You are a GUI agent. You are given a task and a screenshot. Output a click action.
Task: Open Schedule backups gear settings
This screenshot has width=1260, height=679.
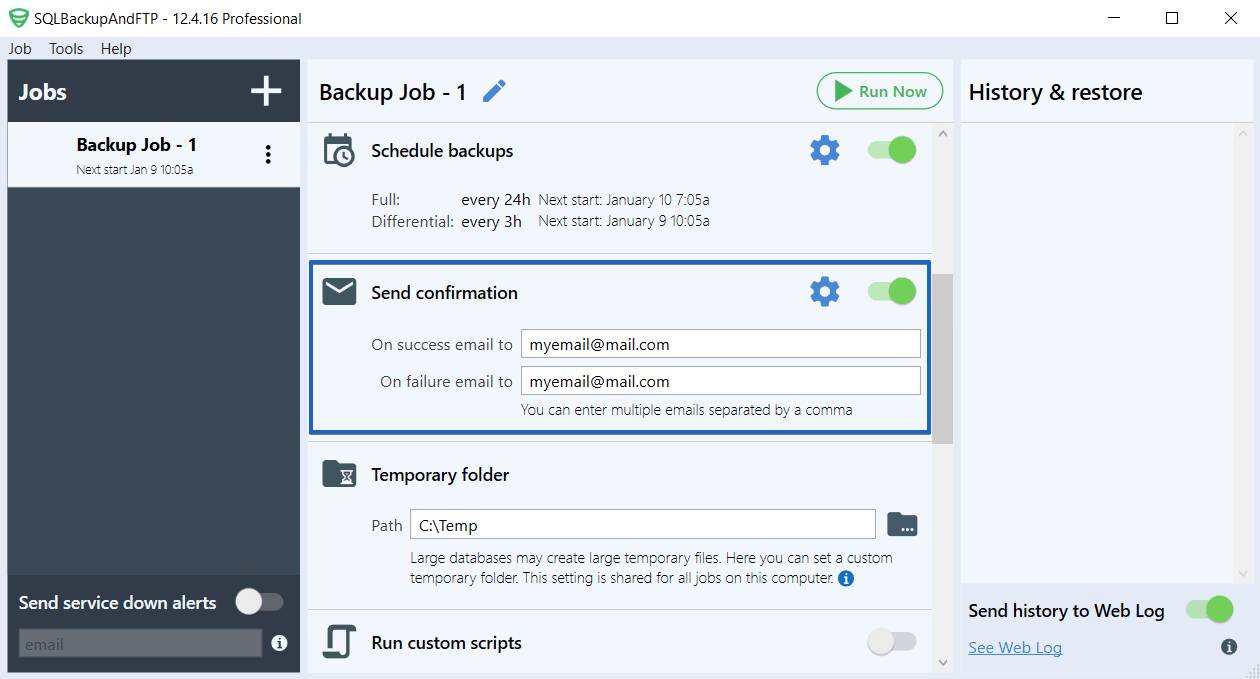(x=824, y=151)
